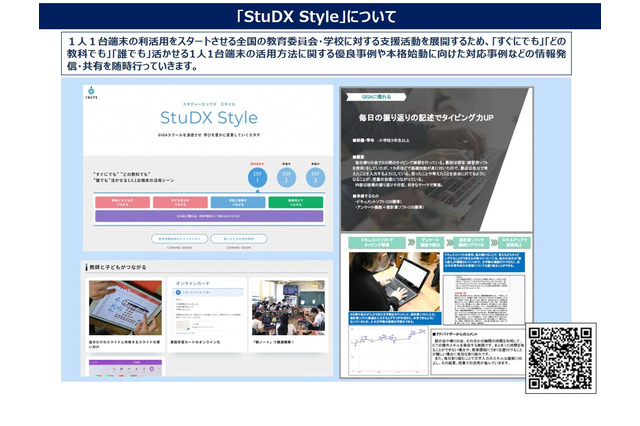Open the tablet slide thumbnail card
The image size is (640, 426).
(x=125, y=314)
